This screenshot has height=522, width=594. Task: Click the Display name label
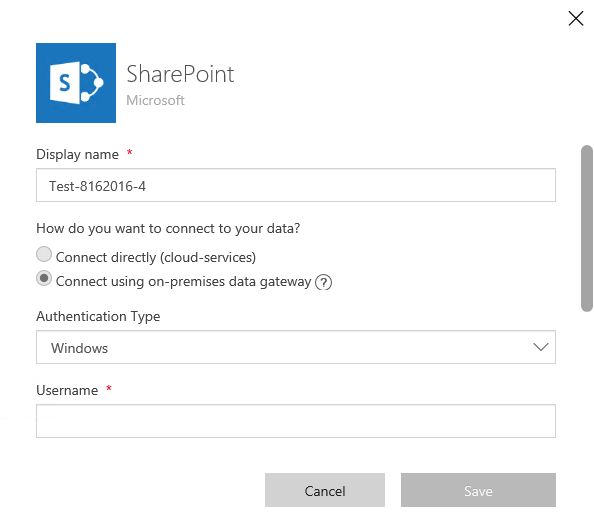(77, 155)
